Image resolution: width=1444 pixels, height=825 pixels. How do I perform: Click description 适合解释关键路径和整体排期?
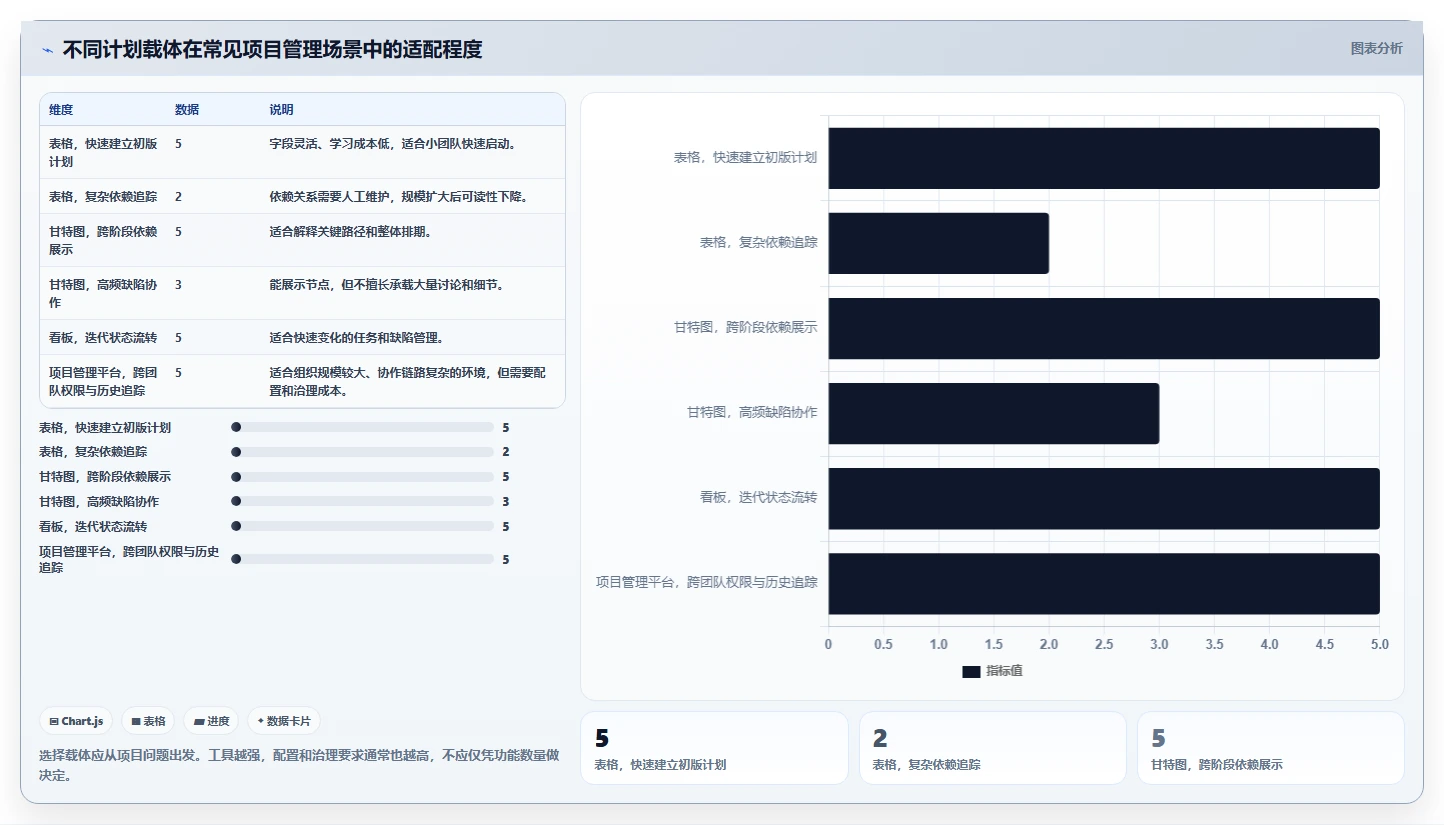pyautogui.click(x=350, y=231)
